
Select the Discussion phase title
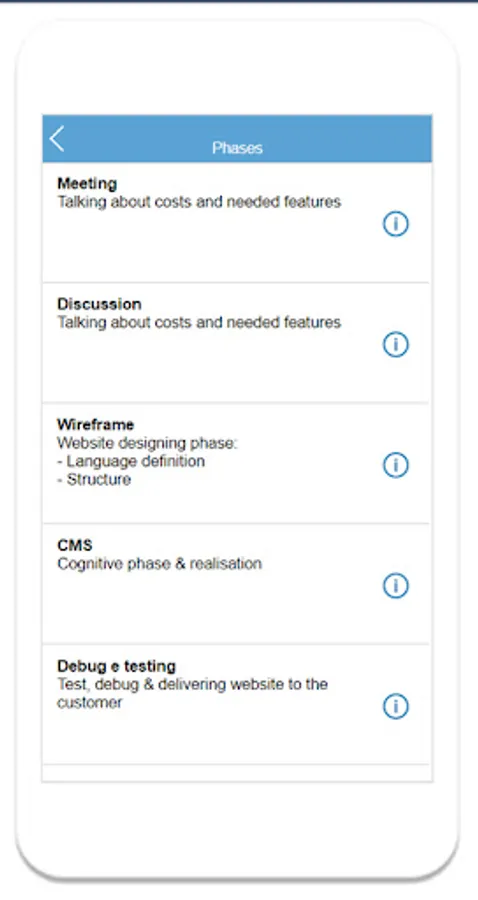coord(99,304)
